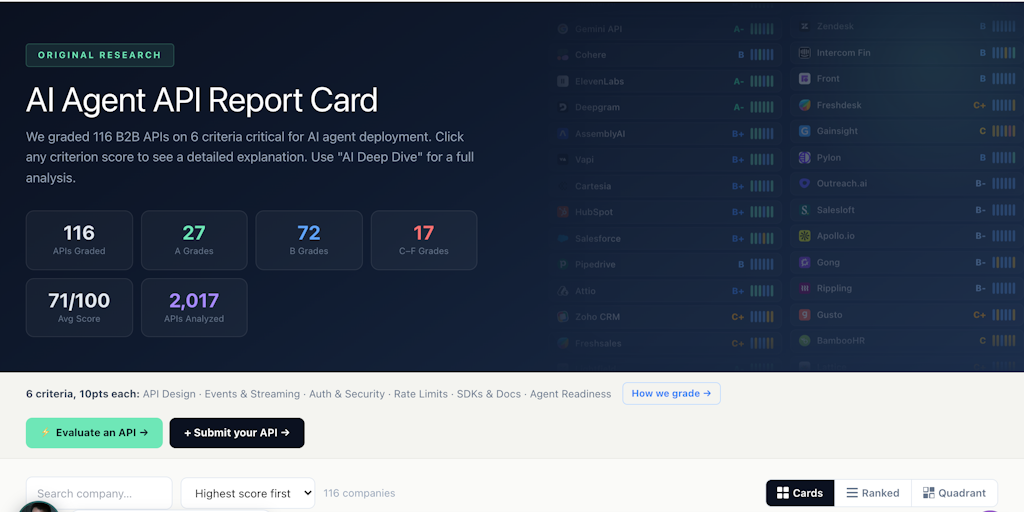Click the 'Rate Limits' criterion text

pyautogui.click(x=421, y=394)
